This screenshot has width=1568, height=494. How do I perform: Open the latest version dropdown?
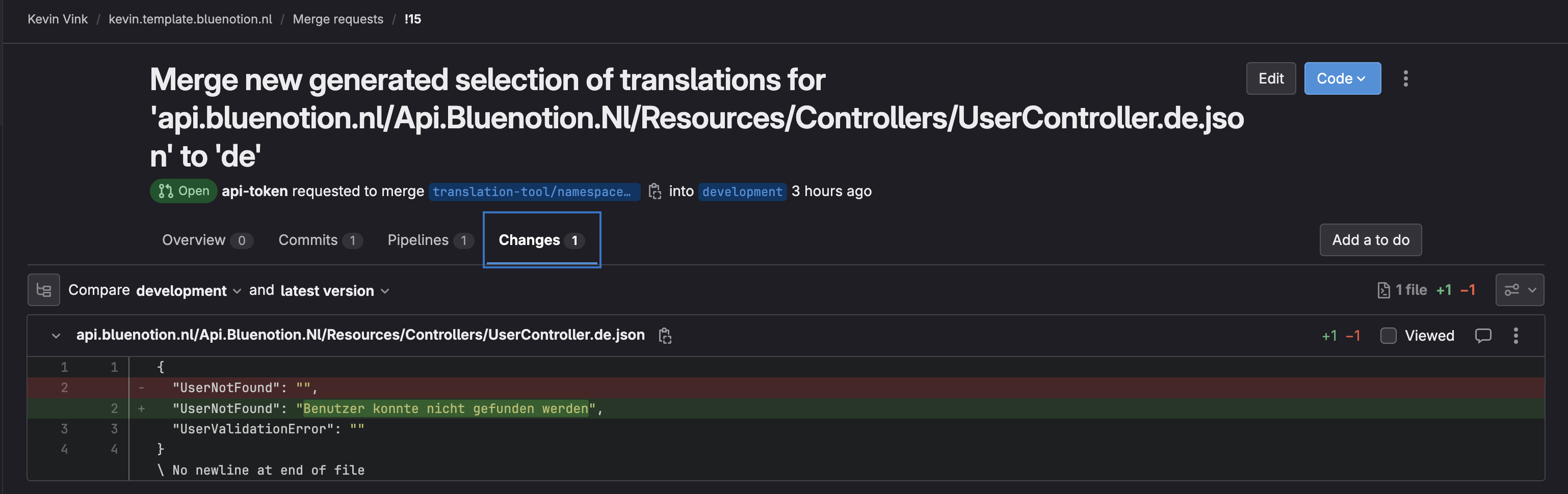(334, 291)
